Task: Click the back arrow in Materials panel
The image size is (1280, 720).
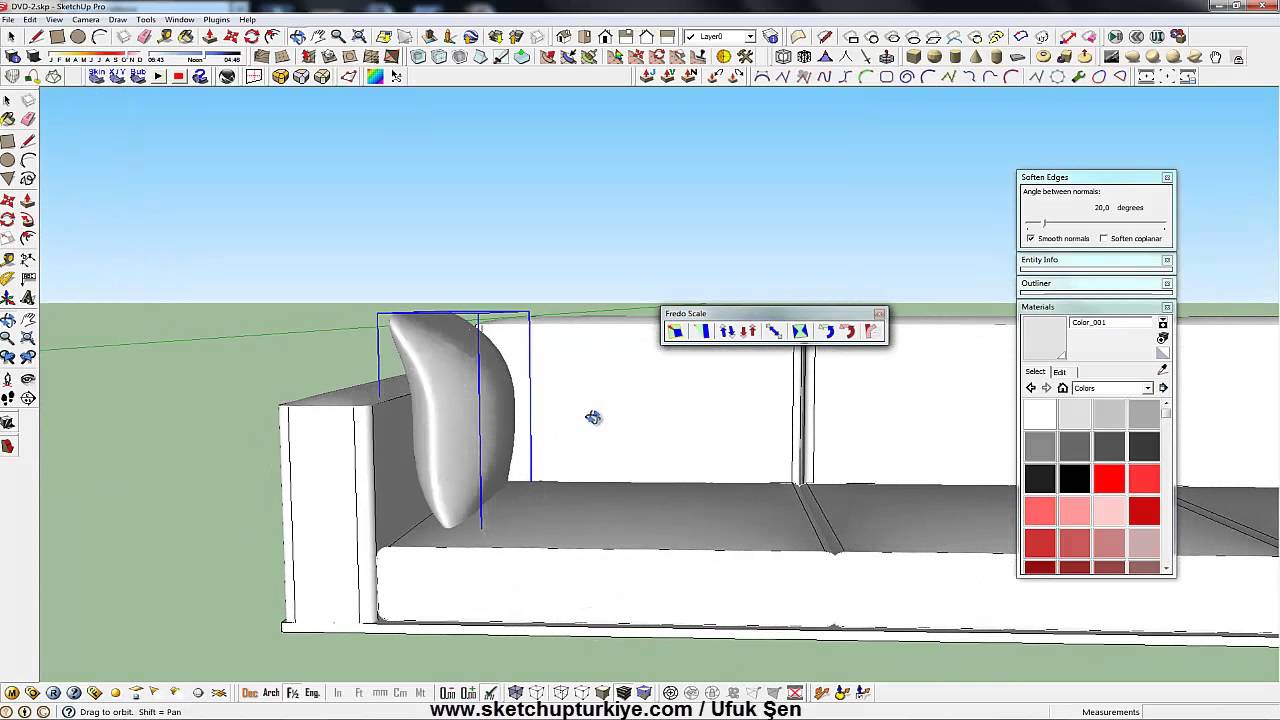Action: point(1031,388)
